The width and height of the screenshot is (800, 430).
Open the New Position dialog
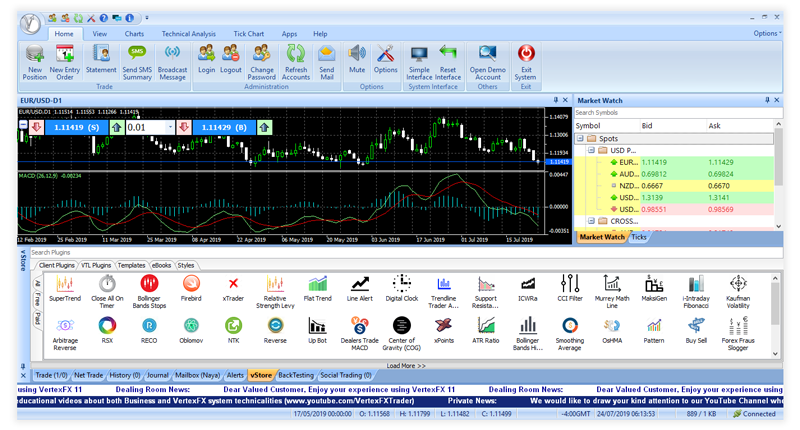[x=35, y=62]
